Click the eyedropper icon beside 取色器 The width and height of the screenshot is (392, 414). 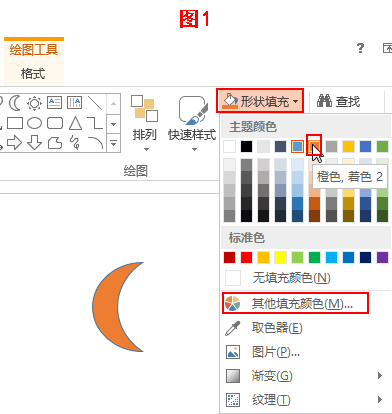[233, 328]
